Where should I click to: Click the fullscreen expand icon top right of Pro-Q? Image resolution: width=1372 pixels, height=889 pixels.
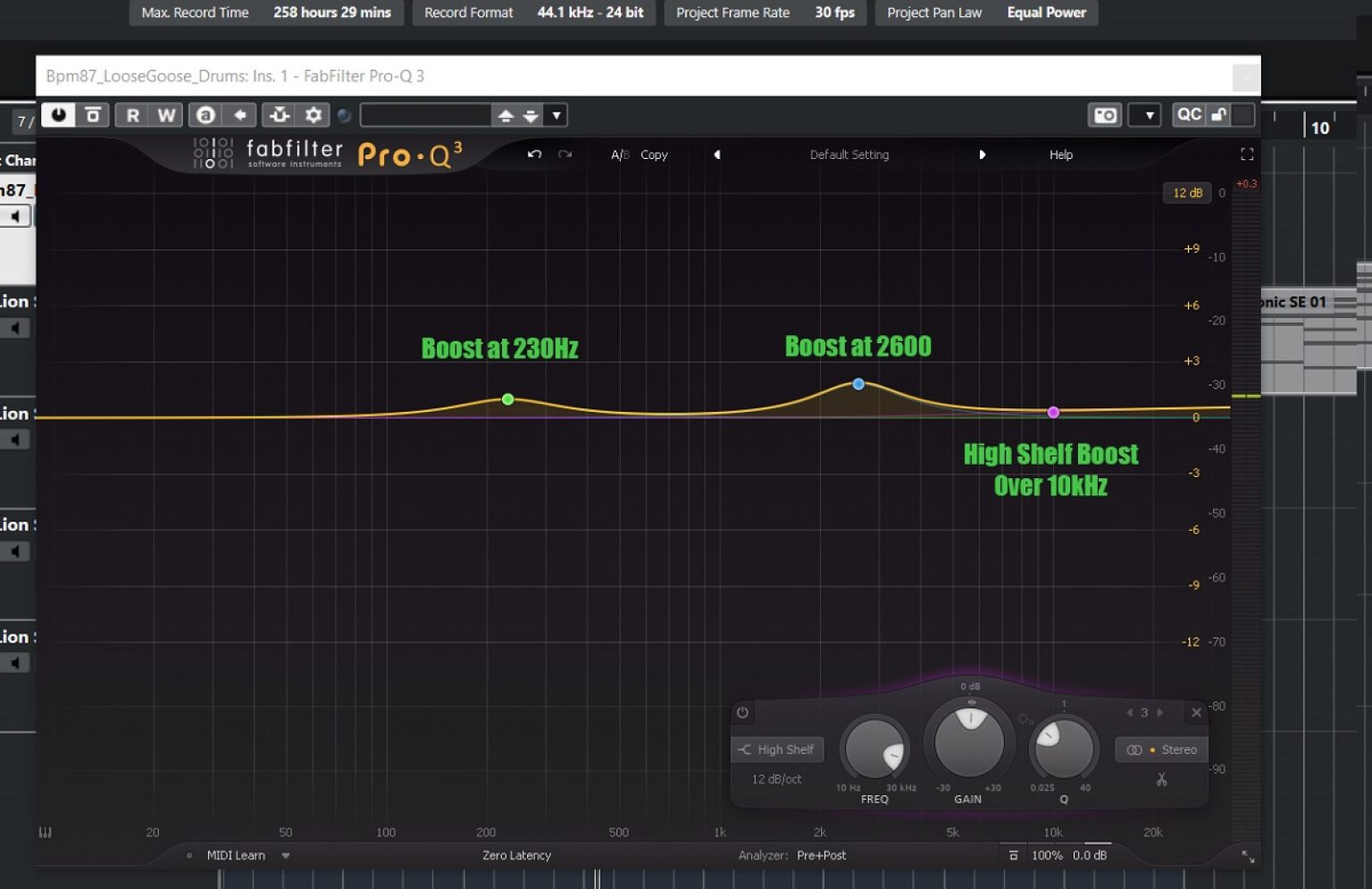[1247, 154]
